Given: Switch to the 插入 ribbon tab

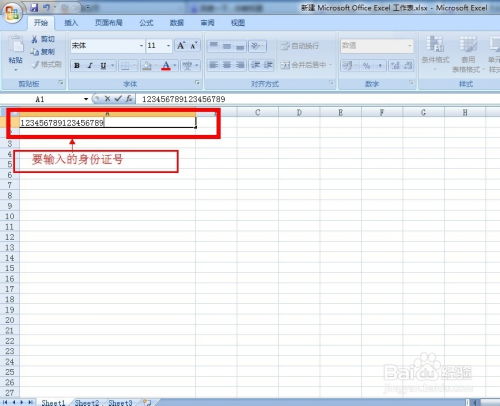Looking at the screenshot, I should point(71,23).
